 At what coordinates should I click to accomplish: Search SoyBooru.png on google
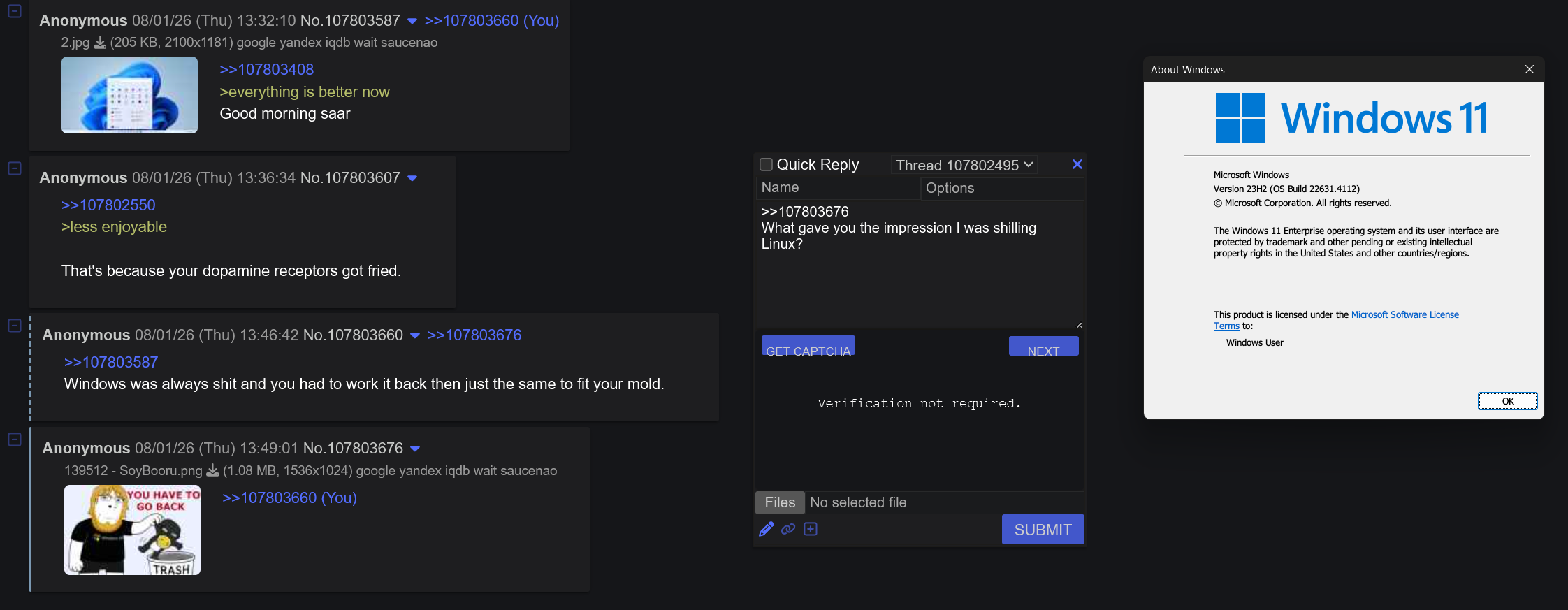[x=375, y=471]
